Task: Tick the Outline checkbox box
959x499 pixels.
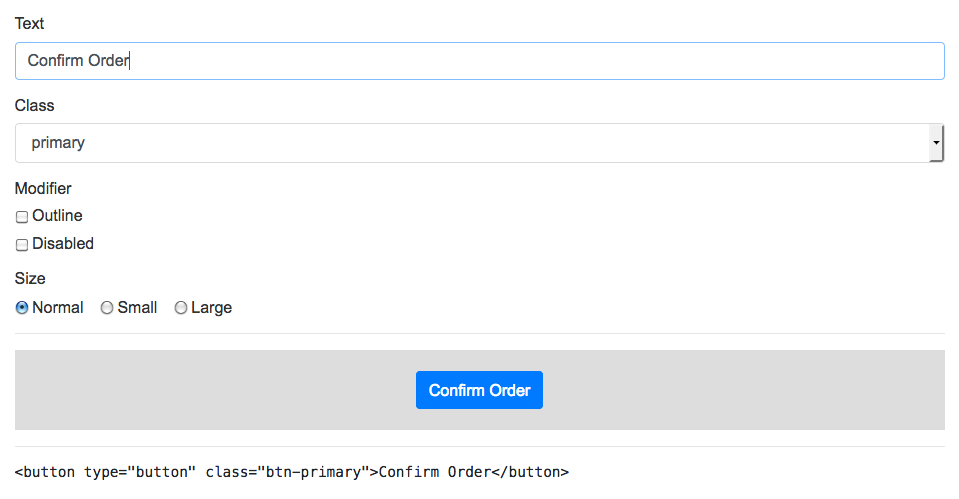Action: [x=22, y=216]
